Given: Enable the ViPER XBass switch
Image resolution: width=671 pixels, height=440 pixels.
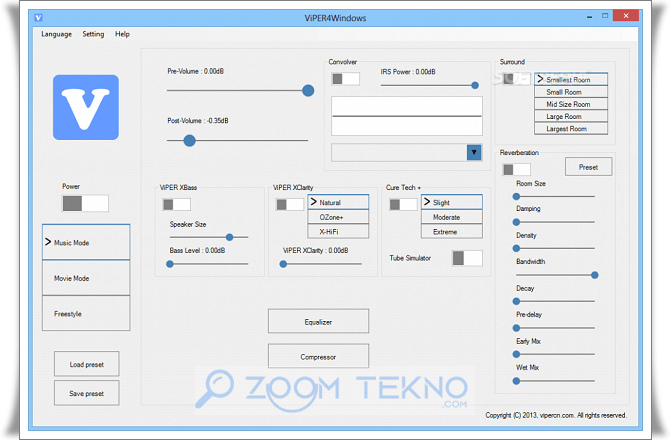Looking at the screenshot, I should (177, 205).
